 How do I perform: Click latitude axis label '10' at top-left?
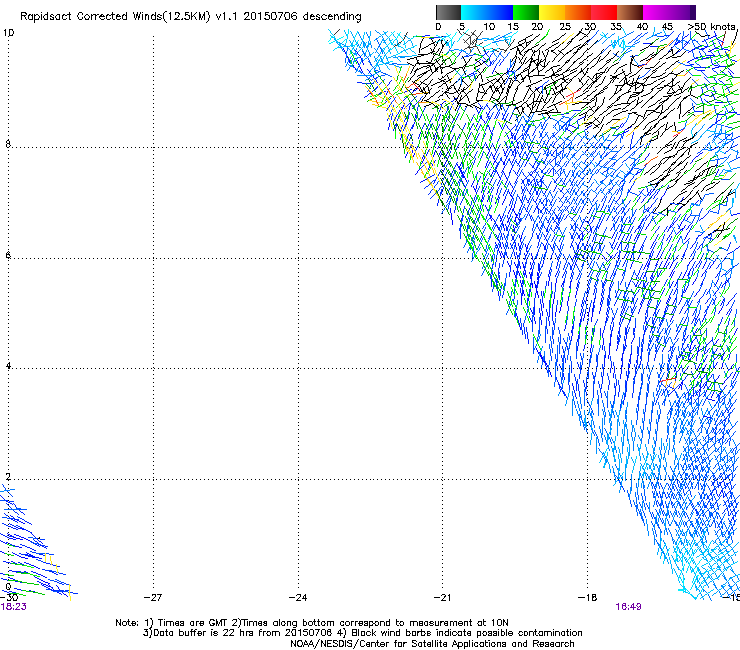8,33
